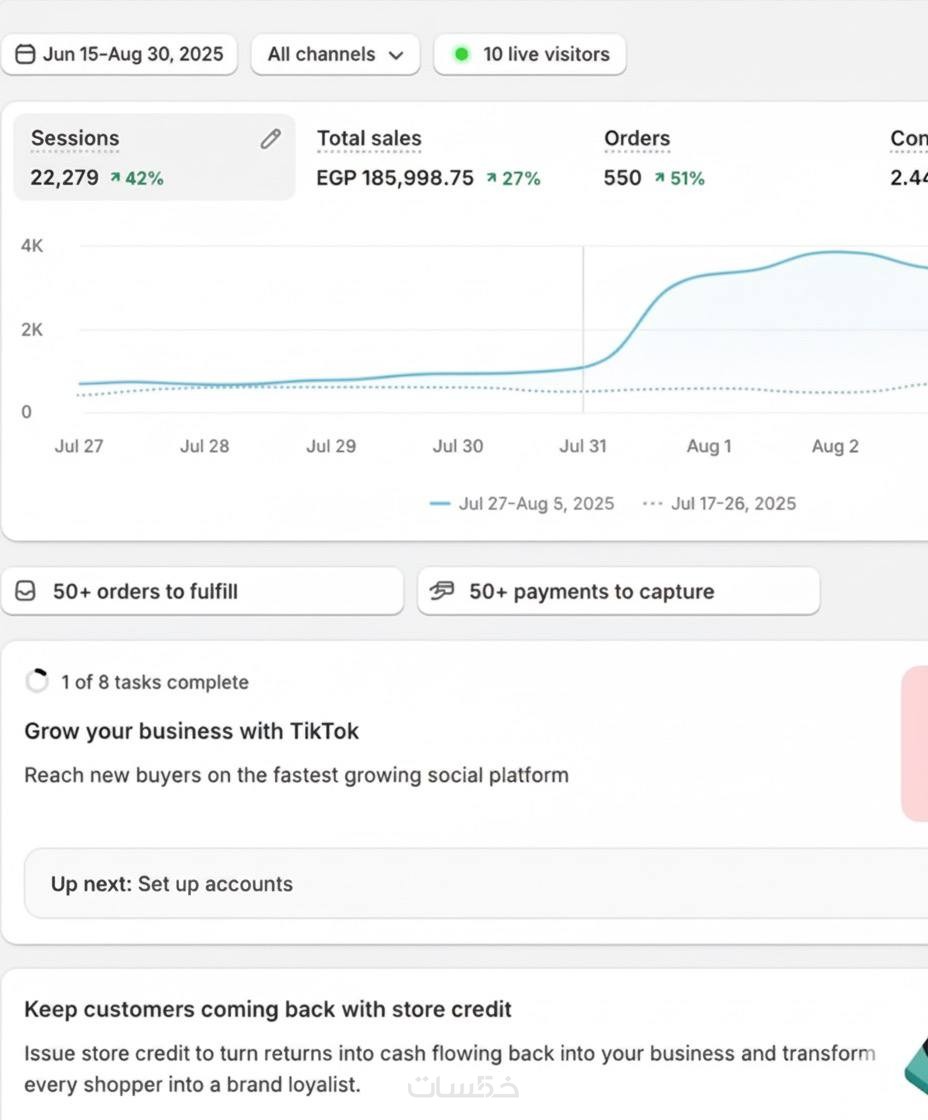Image resolution: width=928 pixels, height=1120 pixels.
Task: Toggle the Jul 27-Aug 5, 2025 legend series
Action: [x=522, y=503]
